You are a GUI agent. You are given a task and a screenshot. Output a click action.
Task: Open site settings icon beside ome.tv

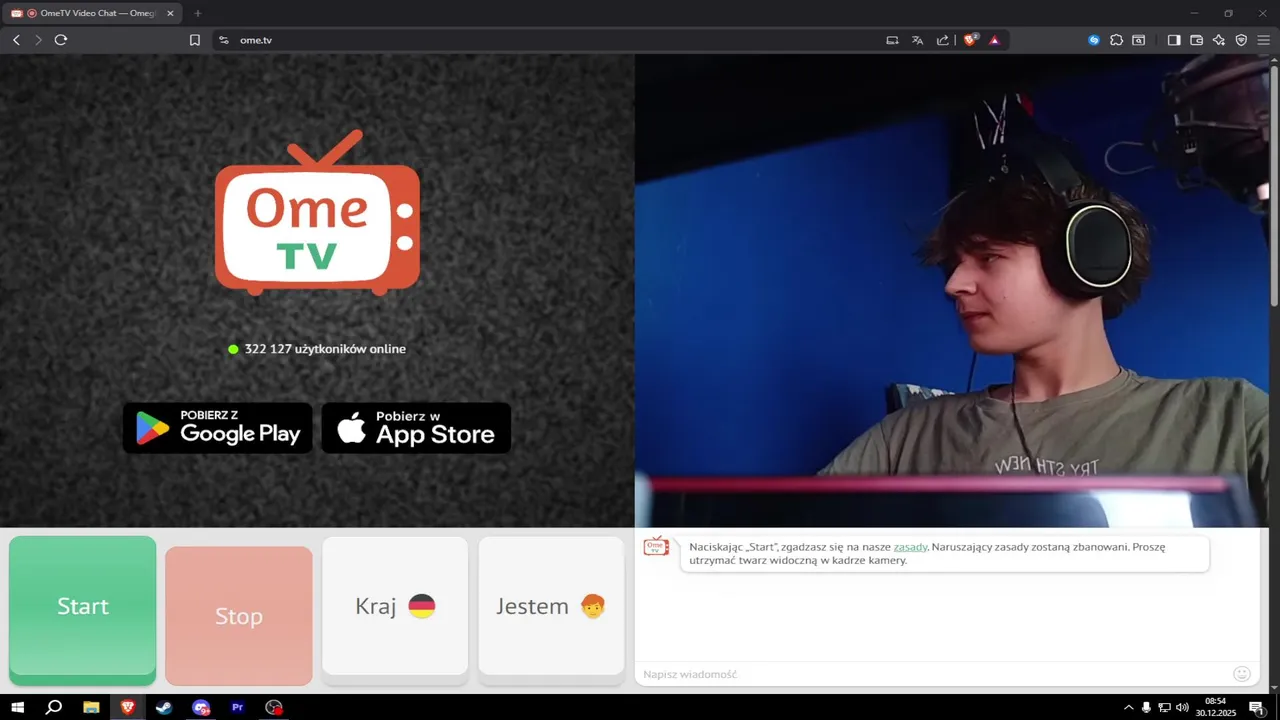224,40
